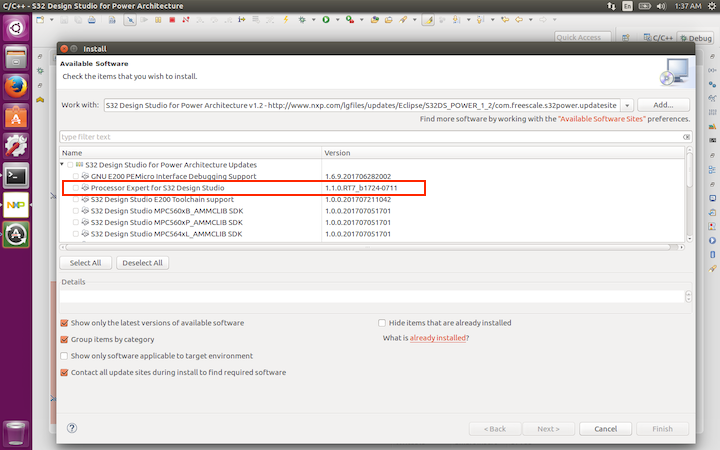Open the Files manager in the dock
720x450 pixels.
click(16, 57)
